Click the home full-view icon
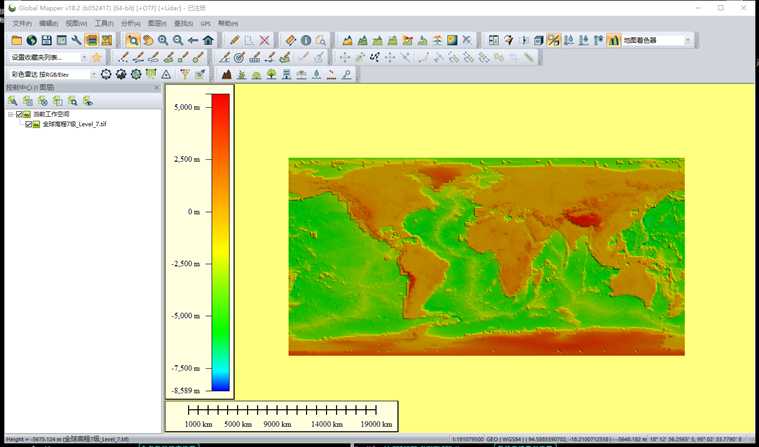Image resolution: width=759 pixels, height=447 pixels. (208, 40)
